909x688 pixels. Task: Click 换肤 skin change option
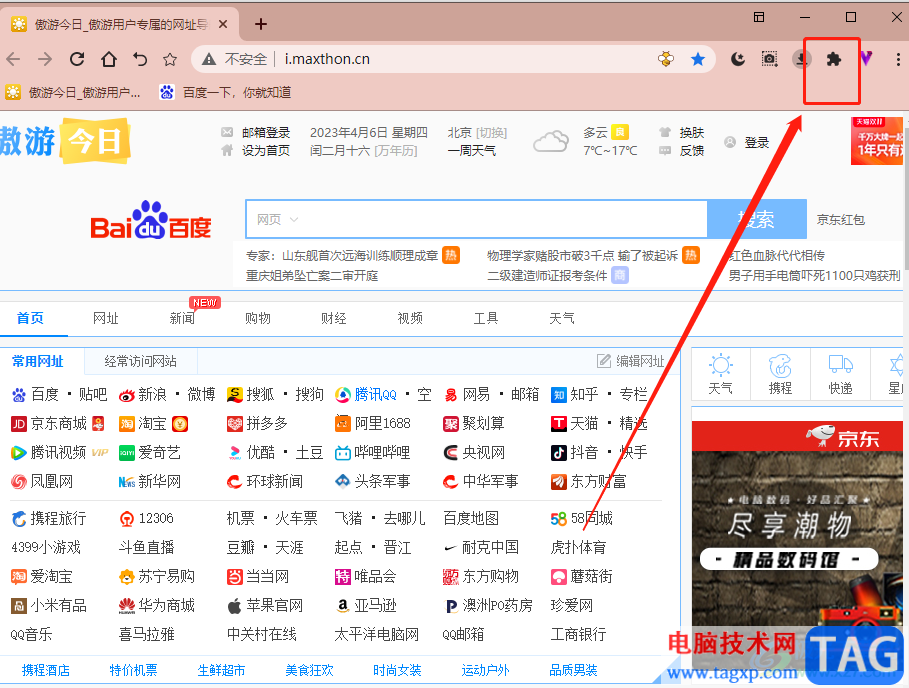[692, 133]
